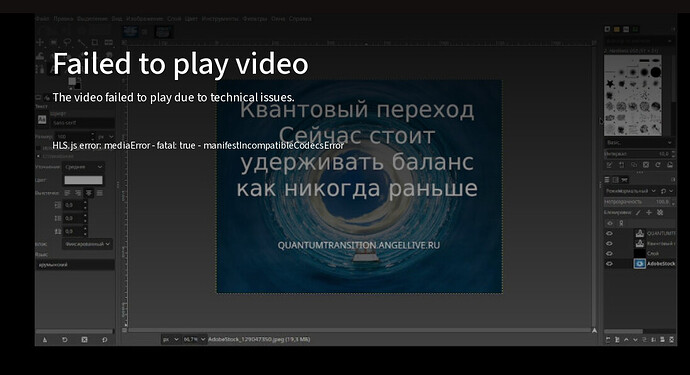
Task: Justify text left
Action: (67, 193)
